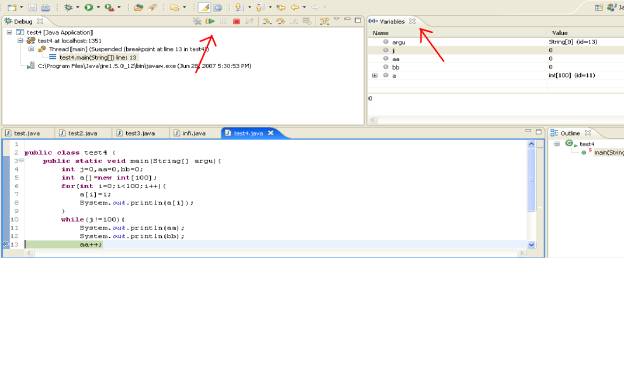Collapse the Thread [main] node
Viewport: 624px width, 368px height.
[31, 49]
